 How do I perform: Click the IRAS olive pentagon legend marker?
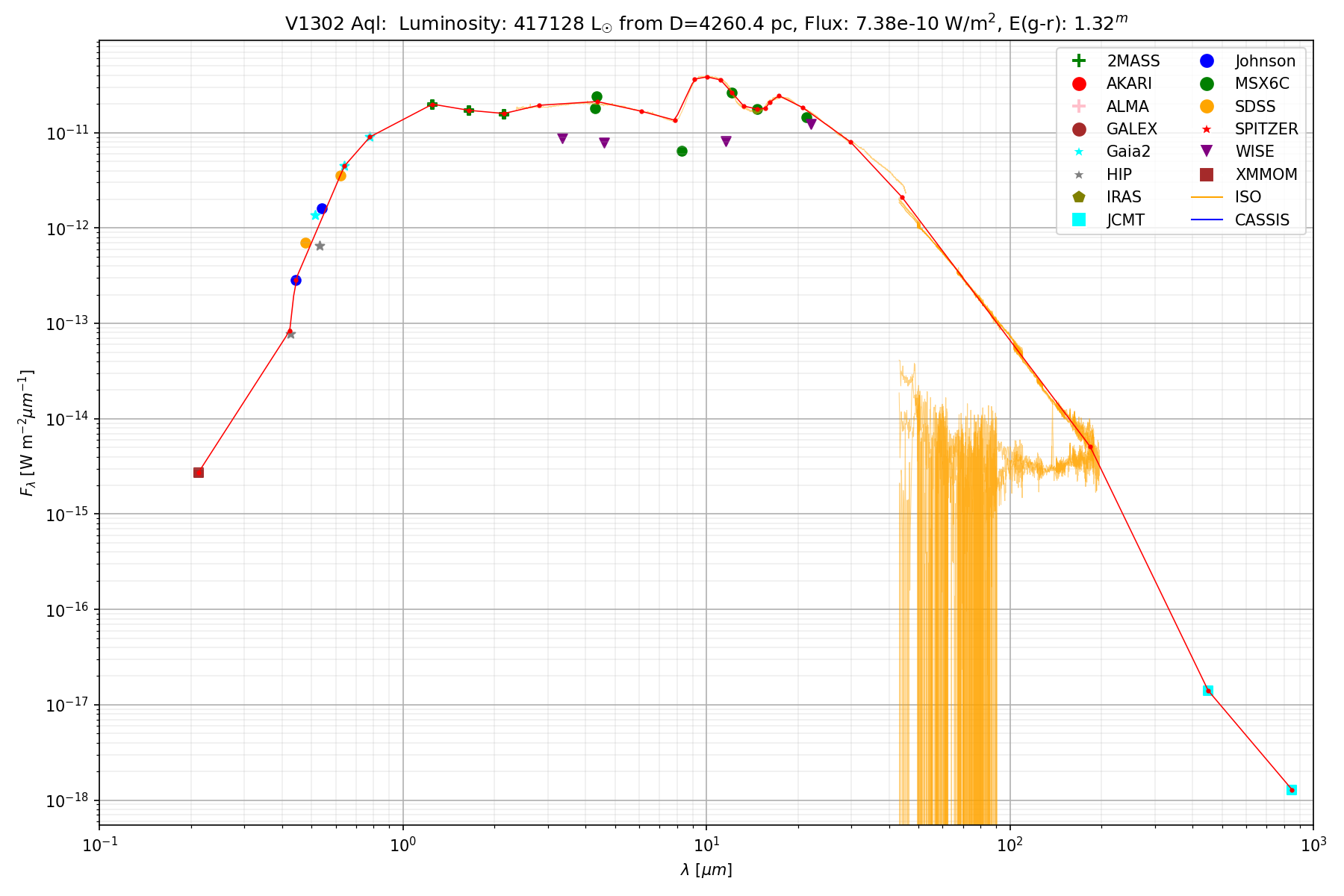click(x=1078, y=197)
